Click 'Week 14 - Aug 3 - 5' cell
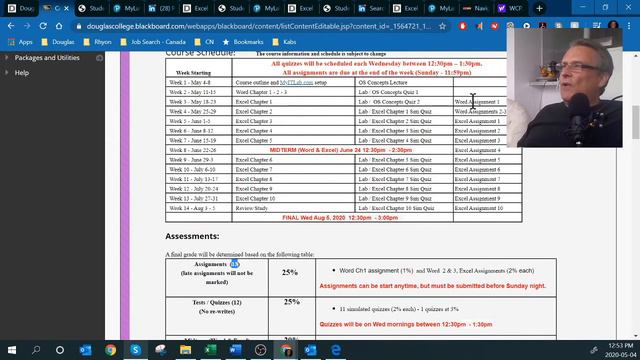The image size is (640, 360). (198, 208)
